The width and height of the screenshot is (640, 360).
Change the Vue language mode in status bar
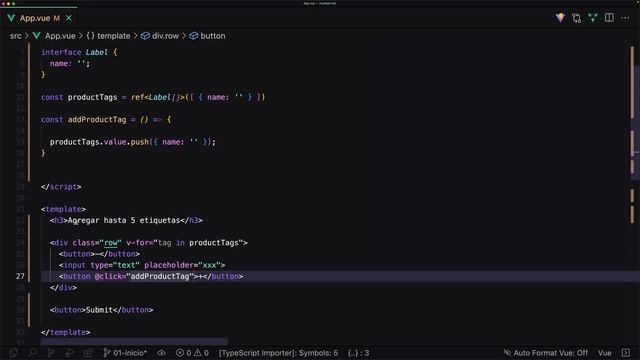(x=604, y=353)
